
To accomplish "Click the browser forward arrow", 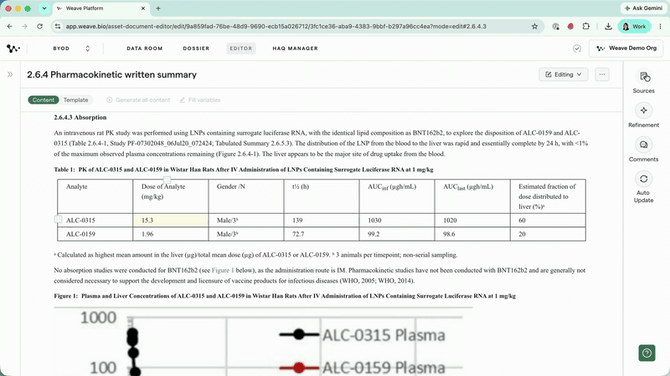I will pyautogui.click(x=24, y=26).
